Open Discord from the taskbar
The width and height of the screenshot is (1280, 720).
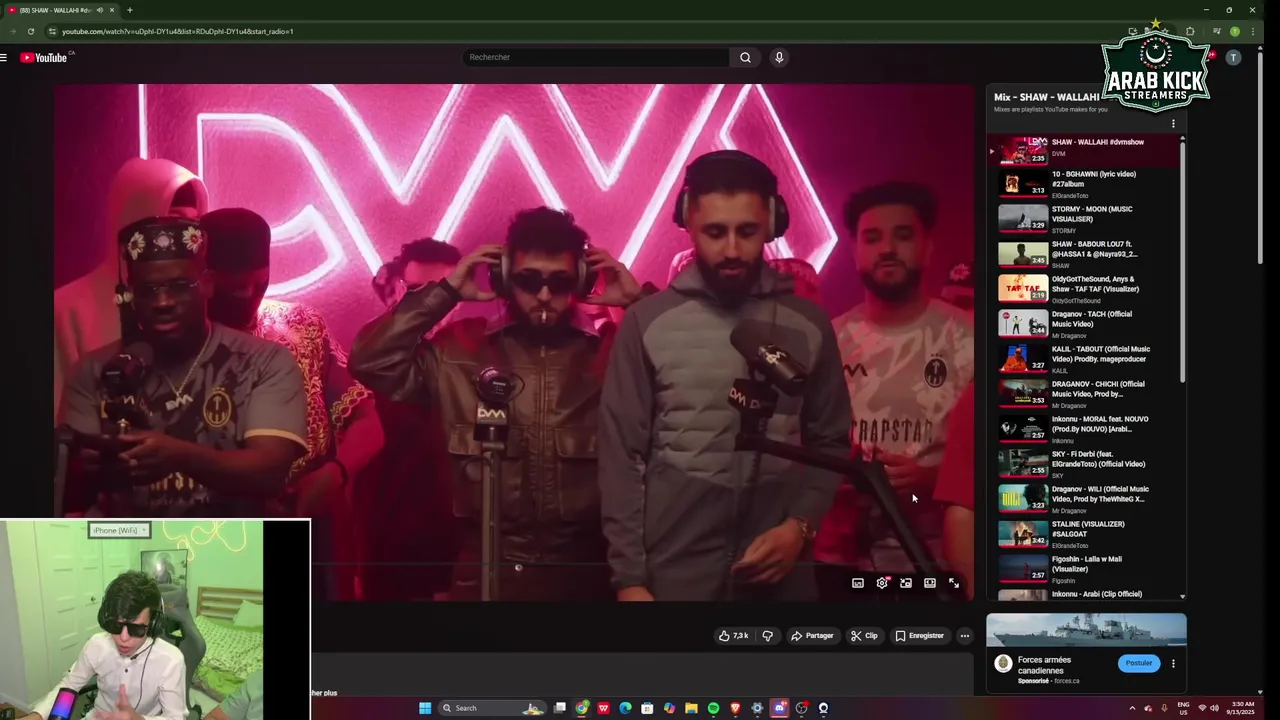tap(779, 708)
